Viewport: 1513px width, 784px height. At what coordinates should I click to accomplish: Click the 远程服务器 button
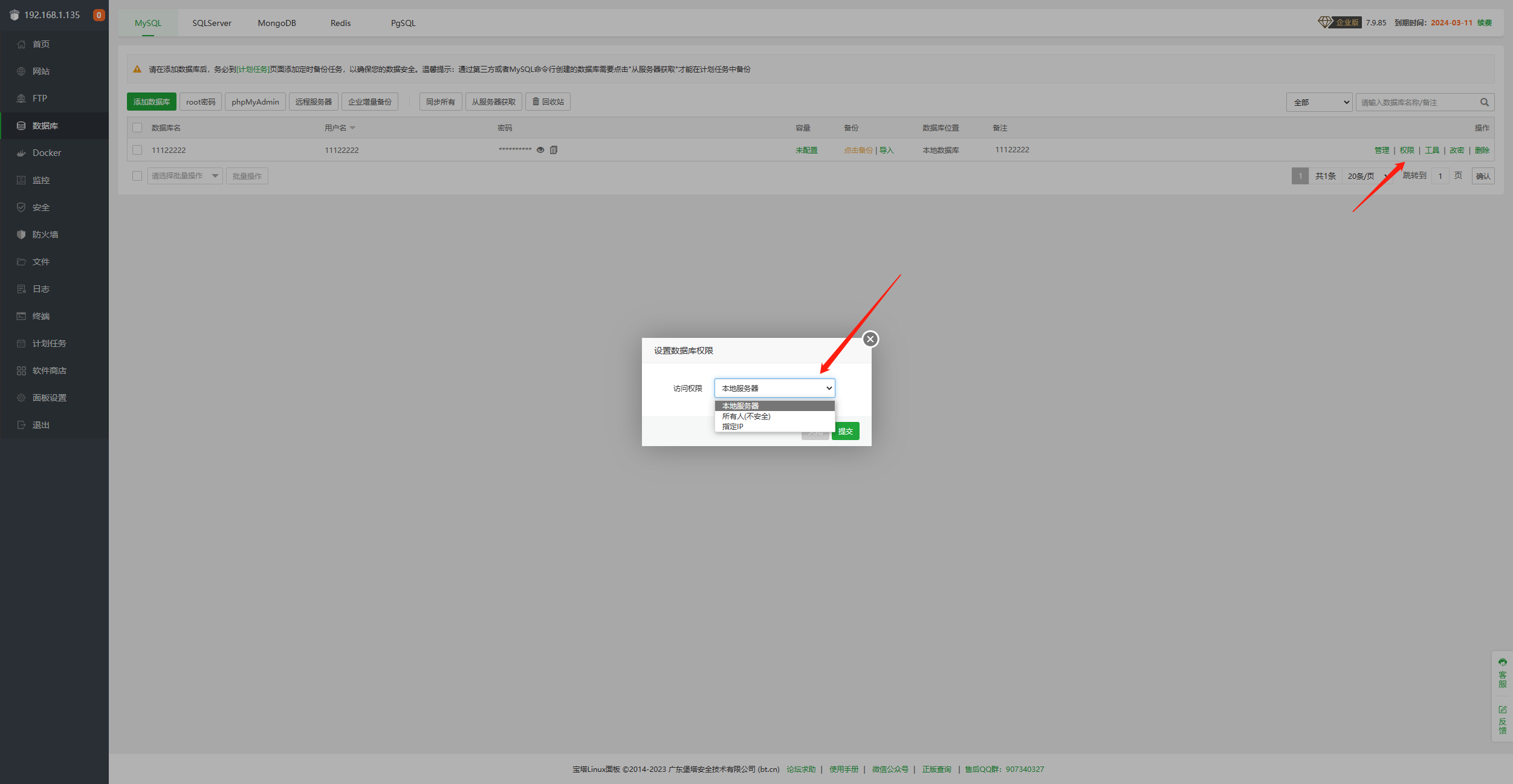(x=314, y=102)
